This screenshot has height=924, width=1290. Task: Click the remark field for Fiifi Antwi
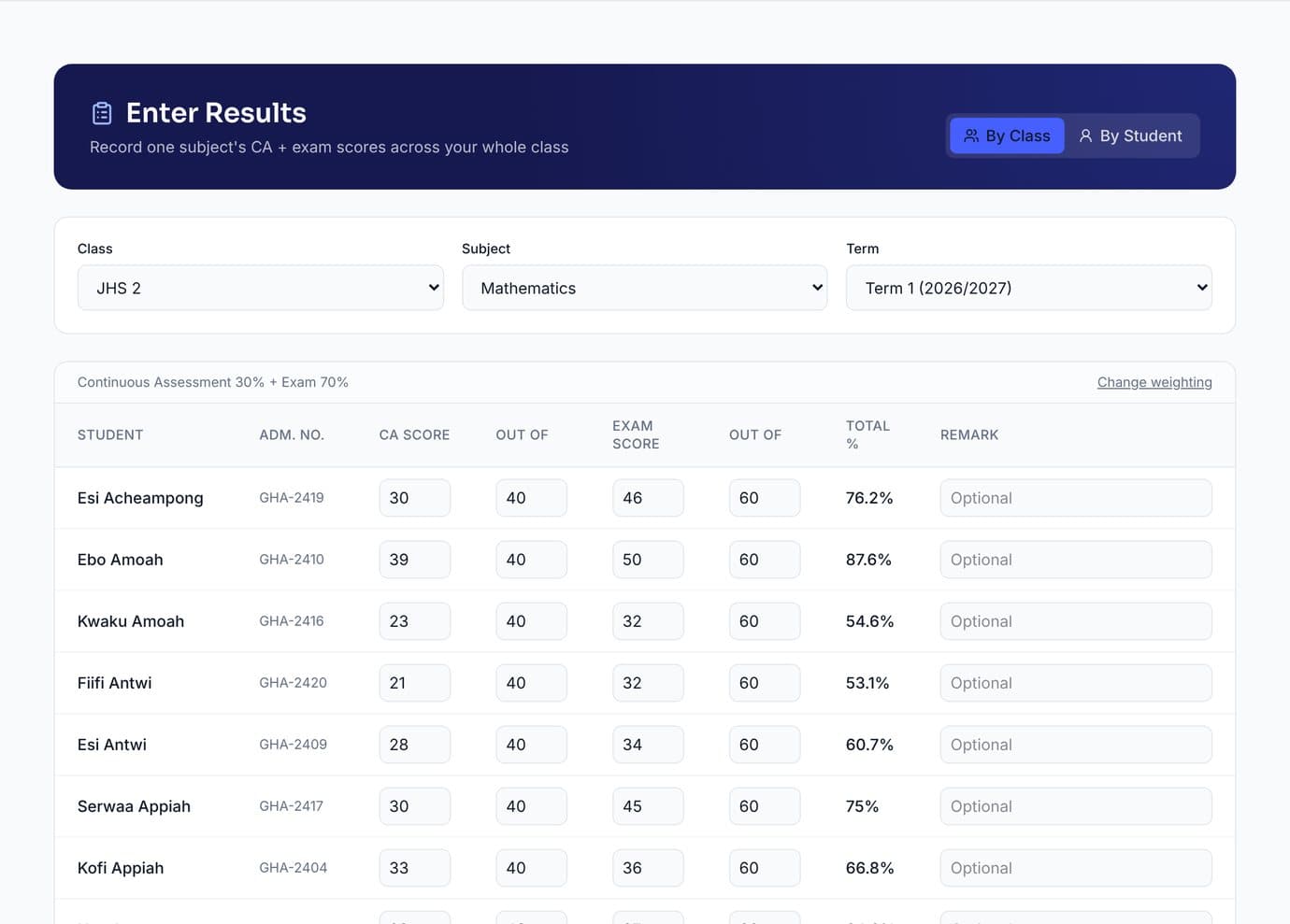point(1076,683)
